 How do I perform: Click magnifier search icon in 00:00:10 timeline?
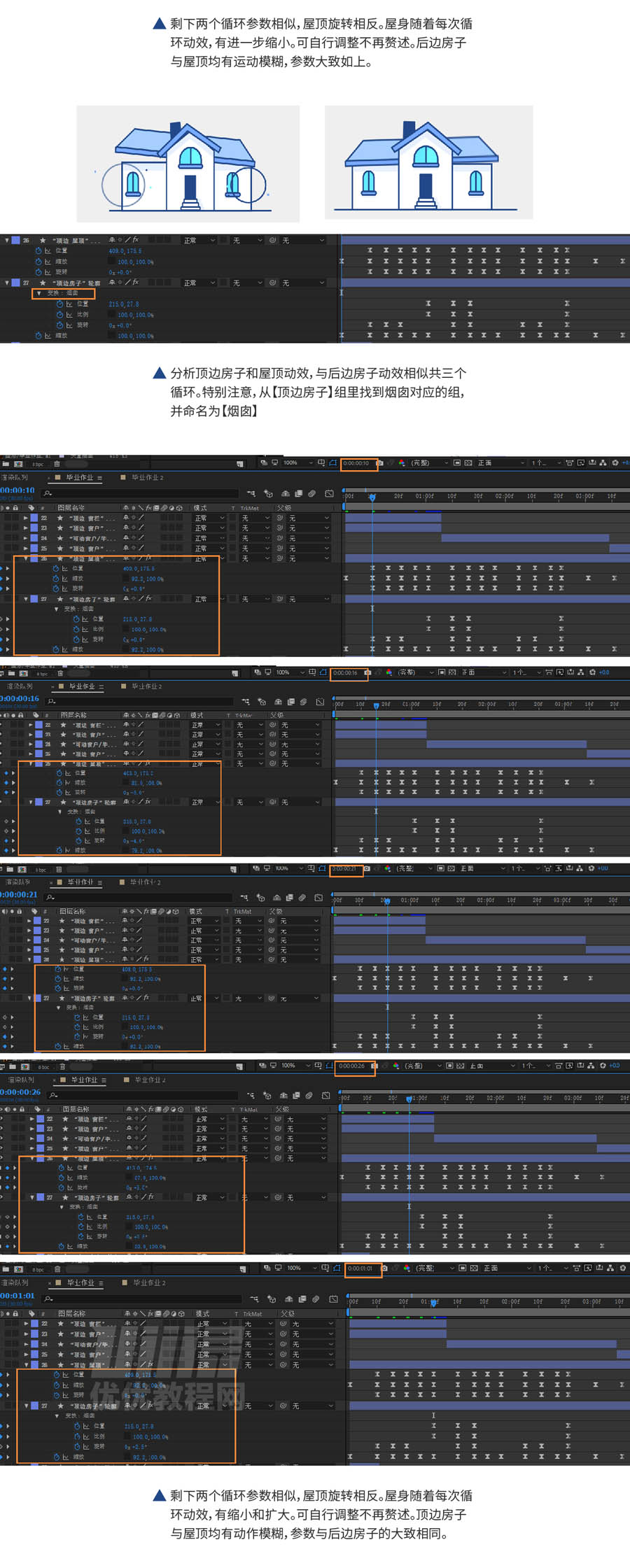pyautogui.click(x=48, y=493)
